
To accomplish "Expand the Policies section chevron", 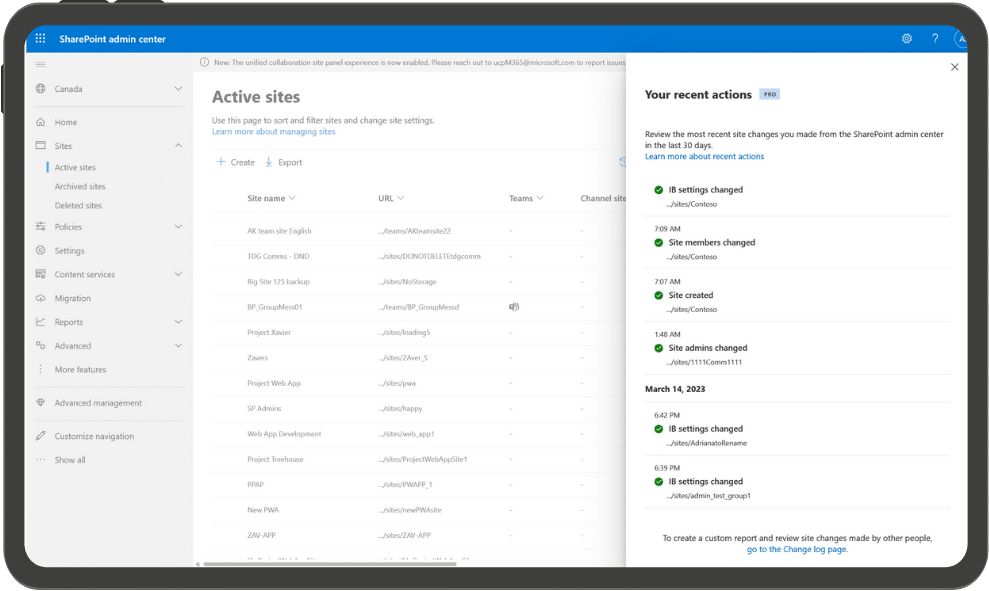I will click(x=178, y=226).
